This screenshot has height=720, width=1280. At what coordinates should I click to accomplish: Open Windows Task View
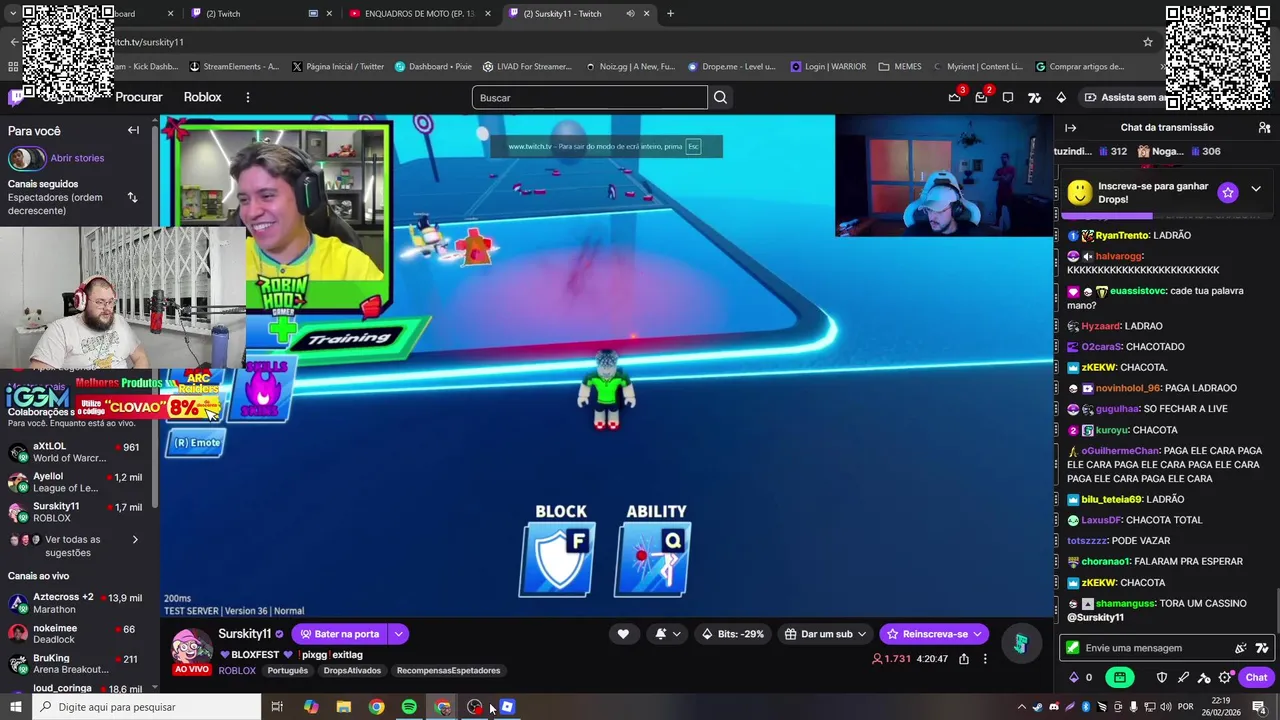[x=277, y=707]
